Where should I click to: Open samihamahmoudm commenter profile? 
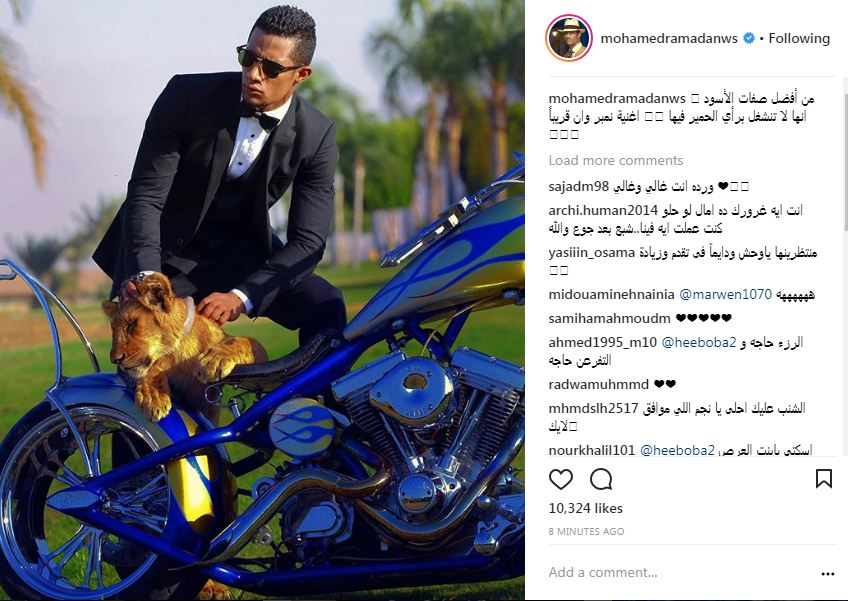[x=609, y=319]
